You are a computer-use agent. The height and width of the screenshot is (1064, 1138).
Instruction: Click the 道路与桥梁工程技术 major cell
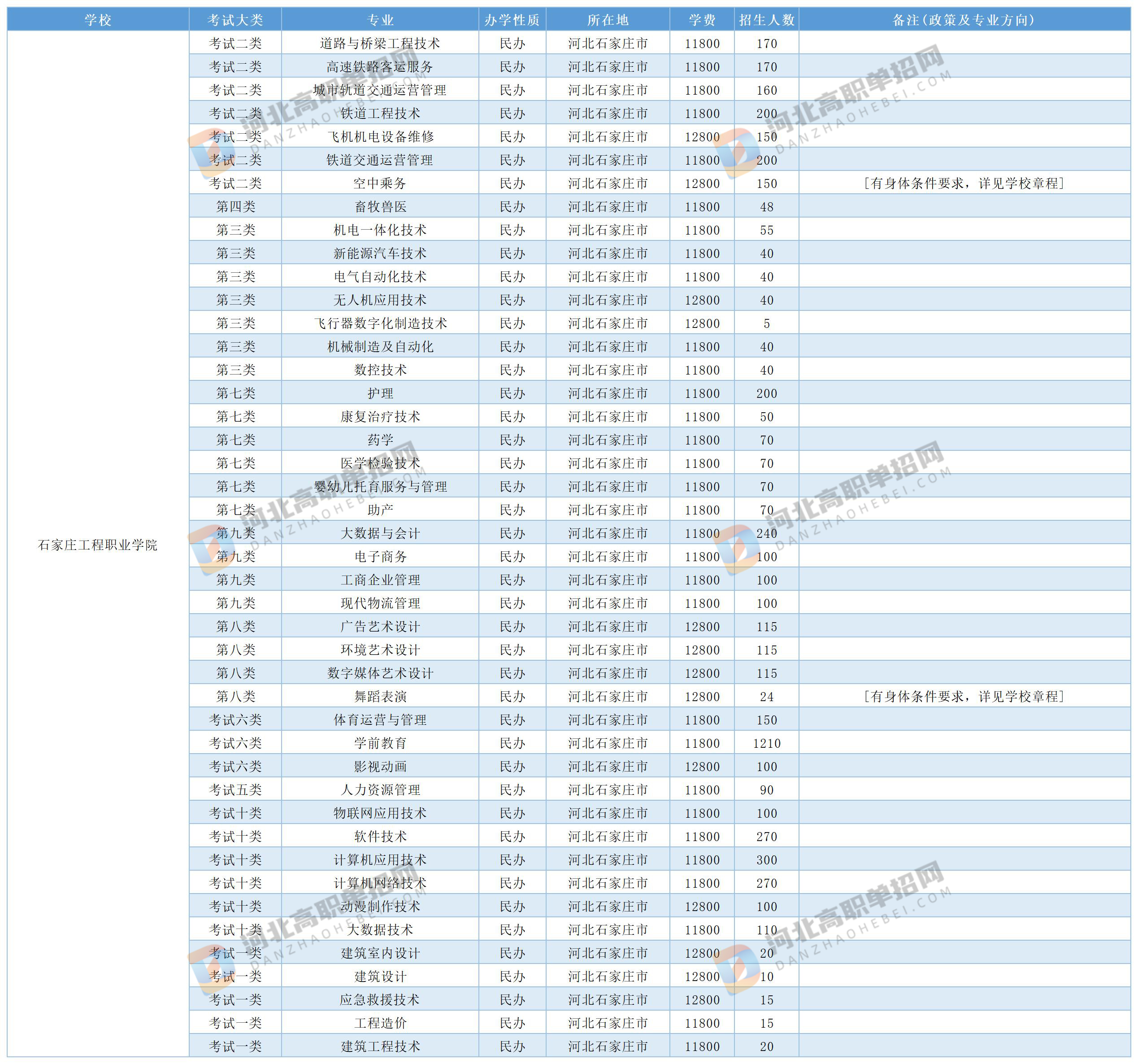380,44
